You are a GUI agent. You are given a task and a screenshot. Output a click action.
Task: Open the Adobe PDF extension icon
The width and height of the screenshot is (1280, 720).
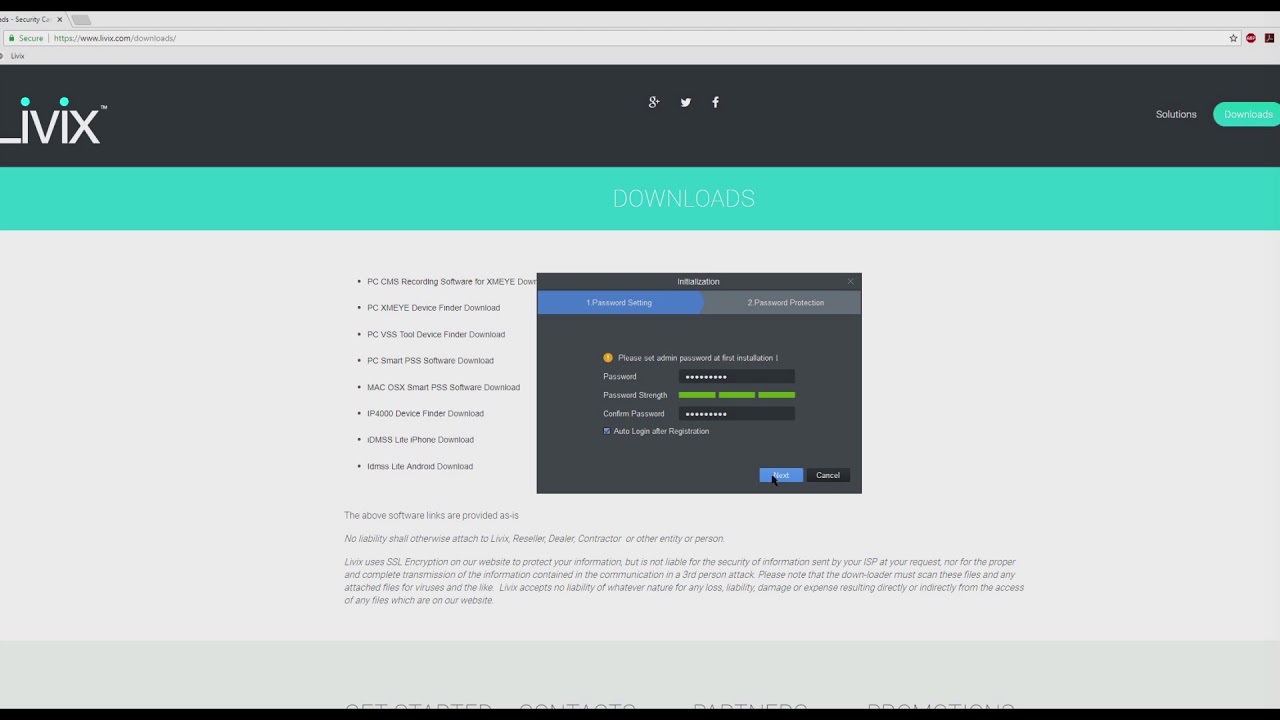point(1270,38)
